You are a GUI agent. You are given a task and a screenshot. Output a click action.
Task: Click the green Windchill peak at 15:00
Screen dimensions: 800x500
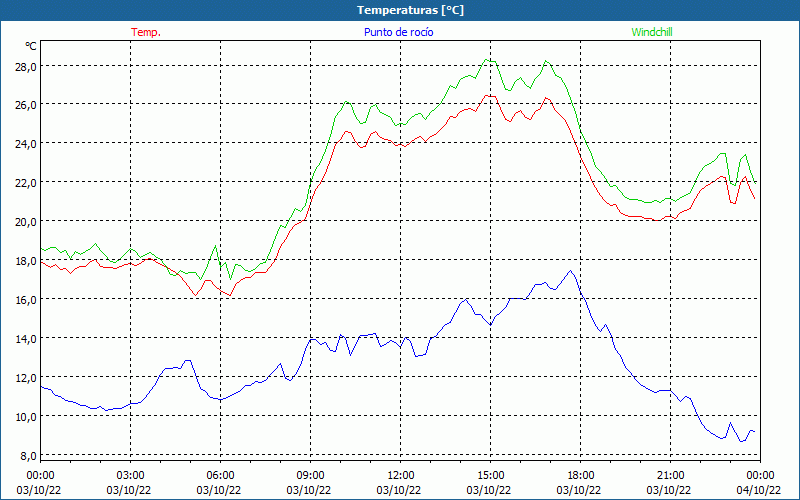(487, 60)
